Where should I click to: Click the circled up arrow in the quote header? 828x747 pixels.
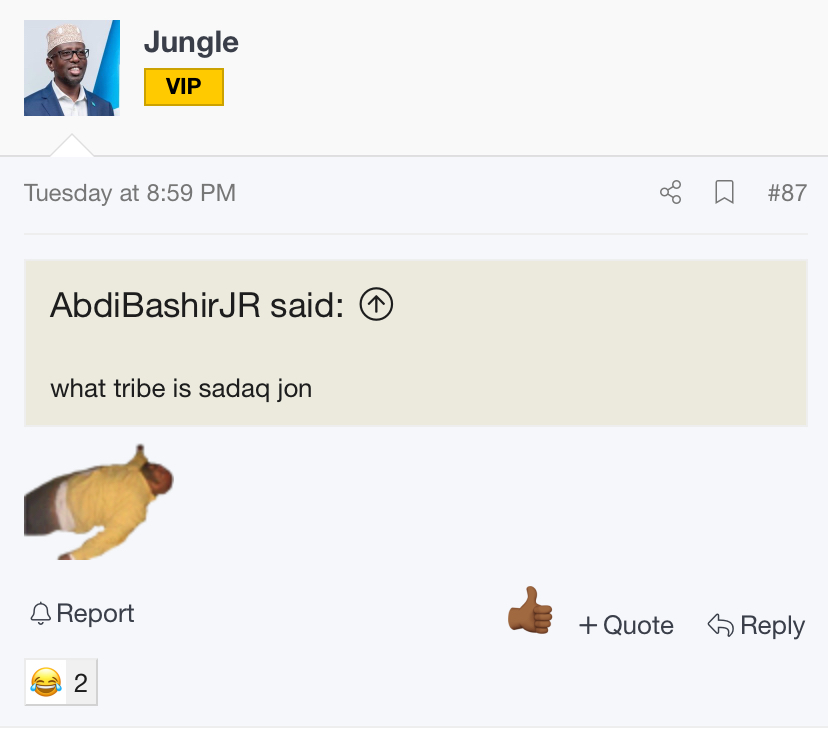pyautogui.click(x=376, y=305)
